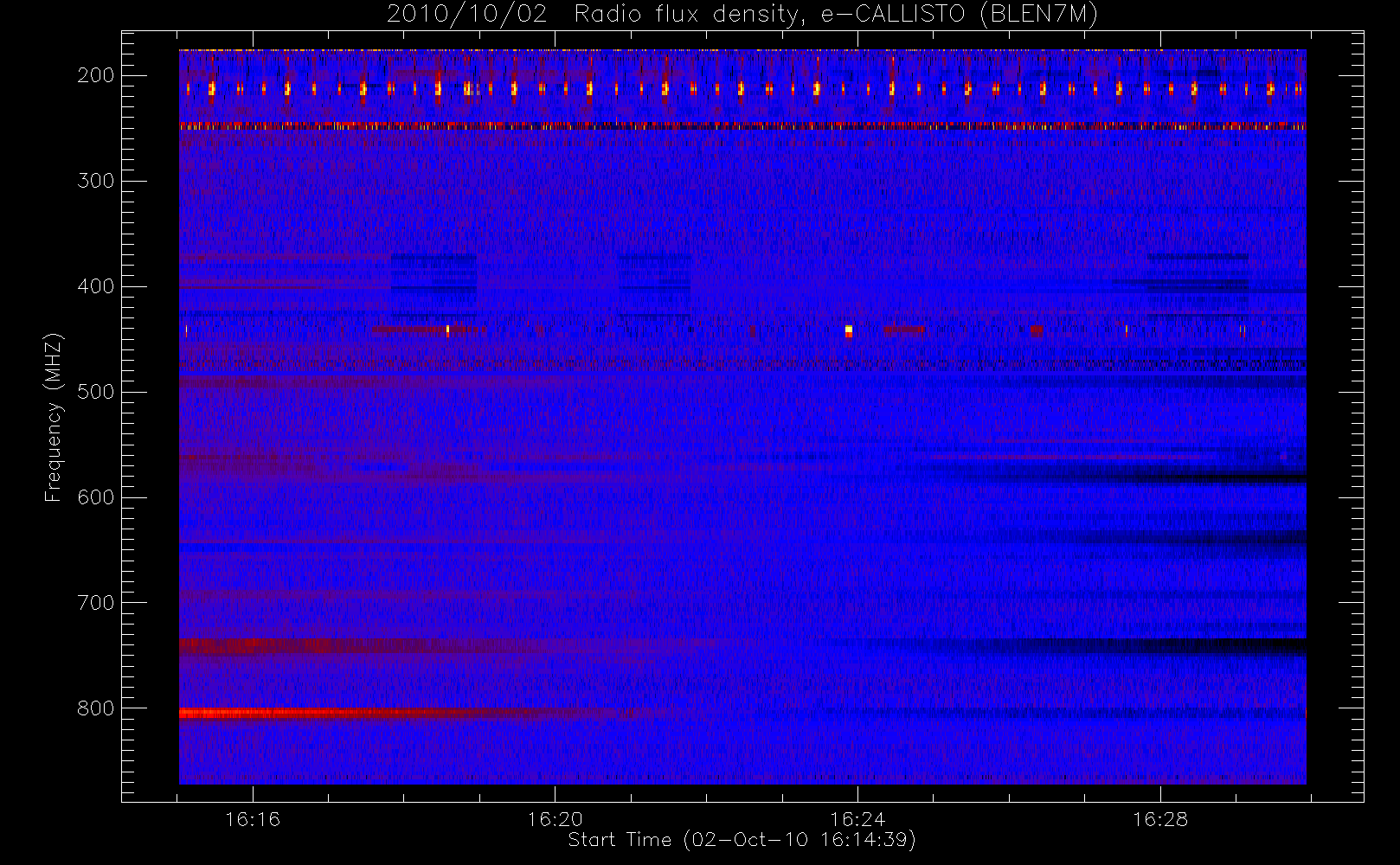The height and width of the screenshot is (865, 1400).
Task: Click the 'Start Time (02-Oct-10 16:14:39)' label
Action: 742,840
